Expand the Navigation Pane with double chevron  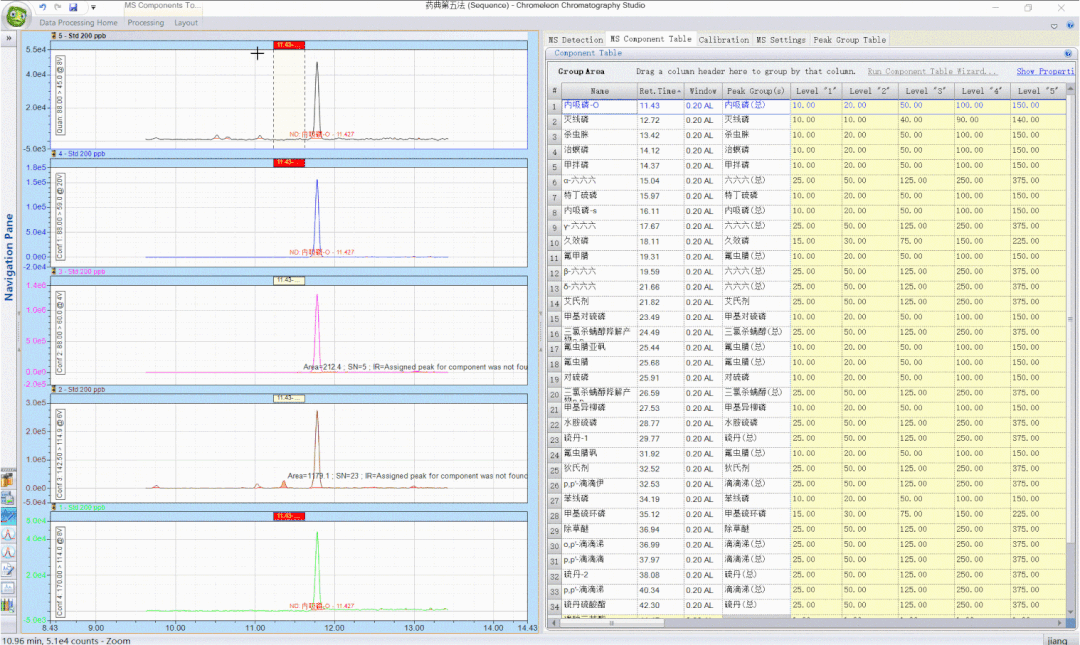[8, 39]
